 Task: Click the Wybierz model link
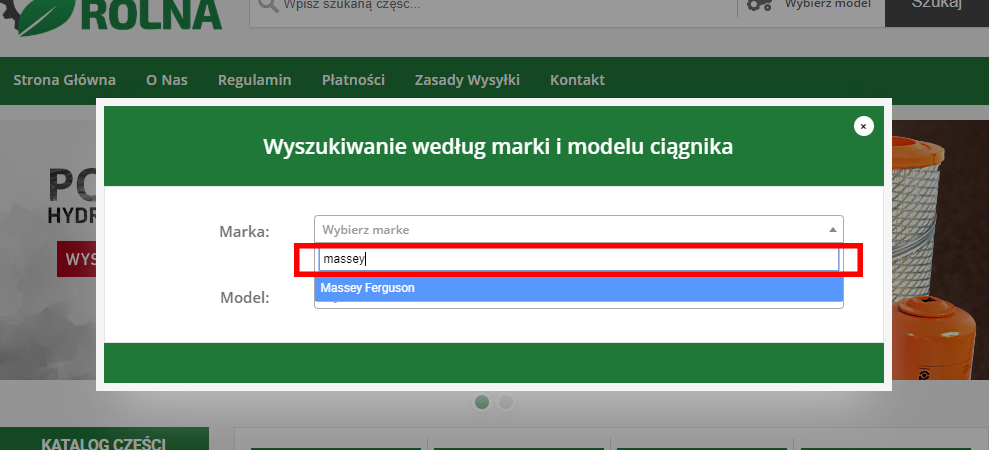[x=828, y=4]
